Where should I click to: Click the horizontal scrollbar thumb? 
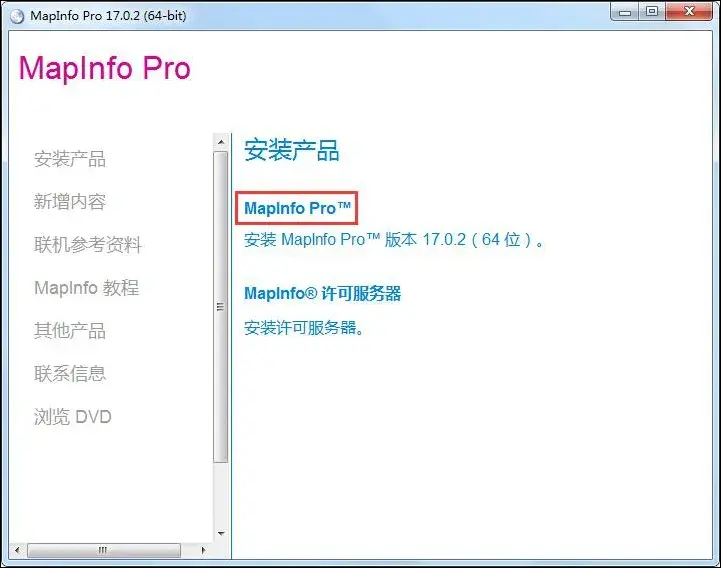103,550
